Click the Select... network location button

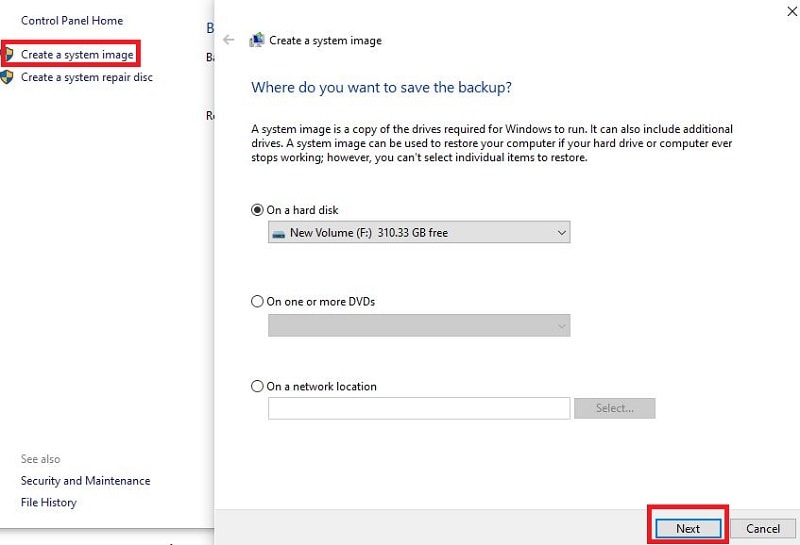coord(615,408)
